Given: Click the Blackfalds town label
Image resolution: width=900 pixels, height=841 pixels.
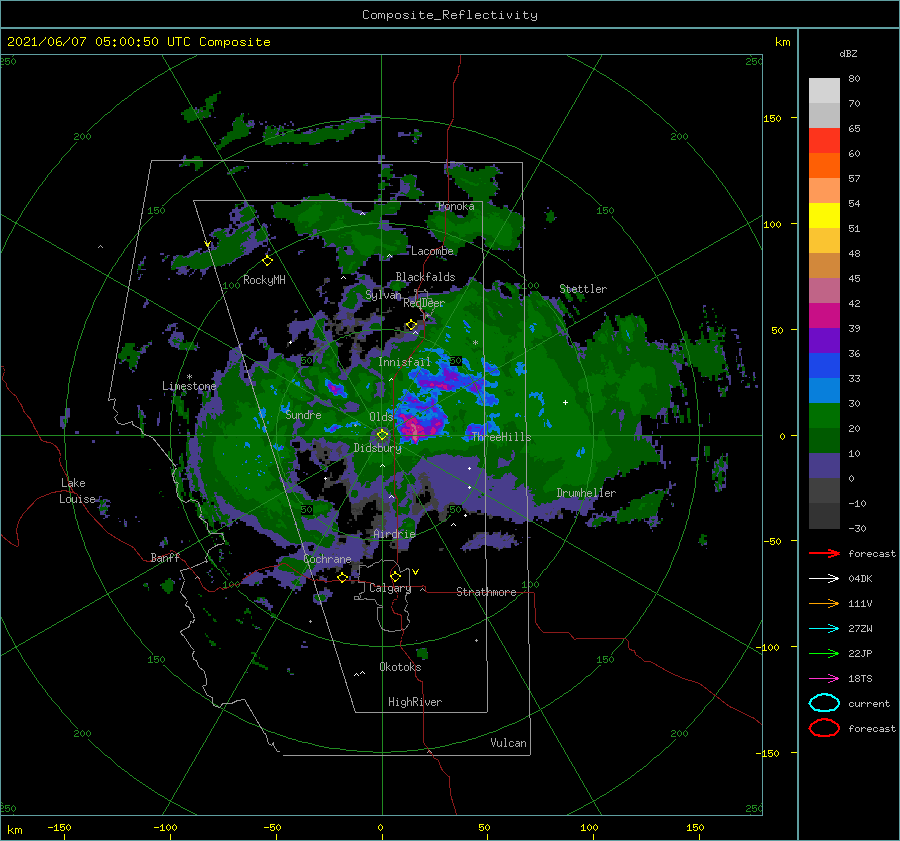Looking at the screenshot, I should coord(425,277).
